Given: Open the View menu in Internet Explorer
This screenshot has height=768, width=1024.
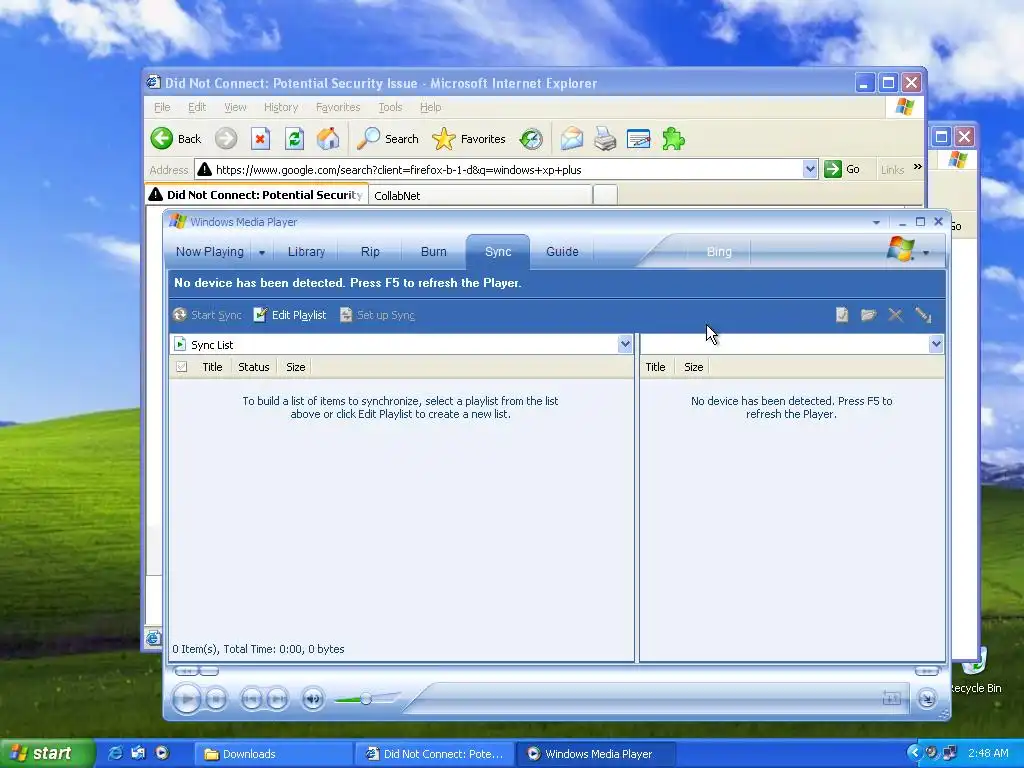Looking at the screenshot, I should click(235, 107).
